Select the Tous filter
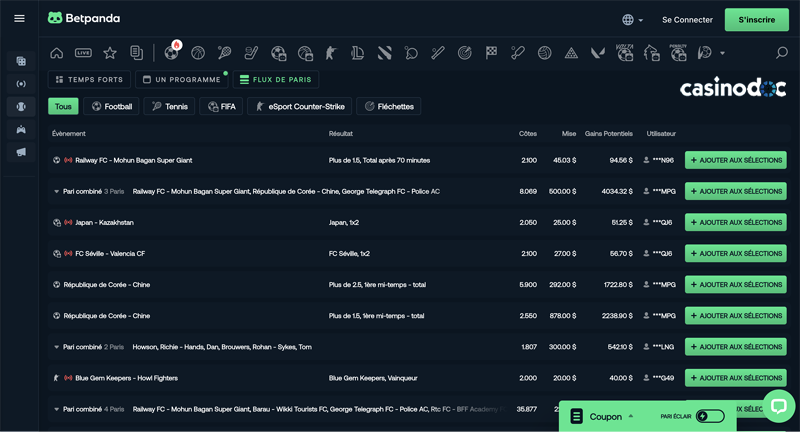The image size is (800, 432). 63,107
